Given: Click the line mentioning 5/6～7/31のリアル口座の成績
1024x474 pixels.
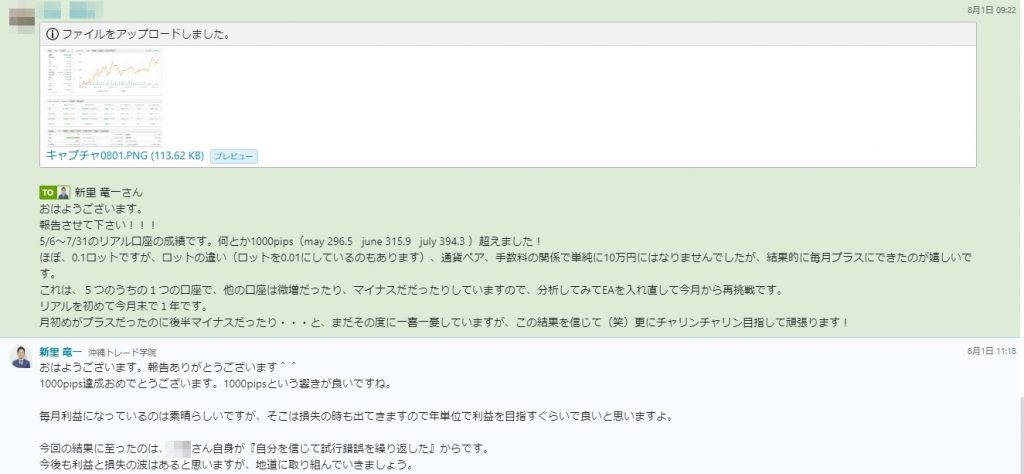Looking at the screenshot, I should (291, 241).
